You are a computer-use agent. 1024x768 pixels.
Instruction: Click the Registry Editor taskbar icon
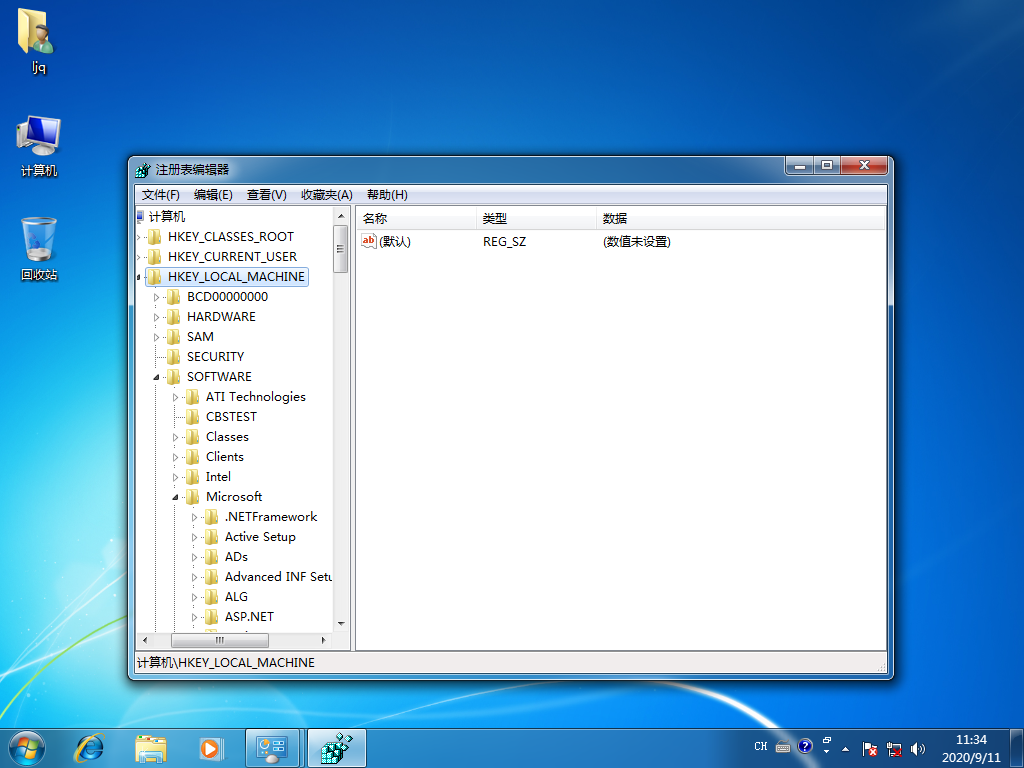(x=336, y=748)
